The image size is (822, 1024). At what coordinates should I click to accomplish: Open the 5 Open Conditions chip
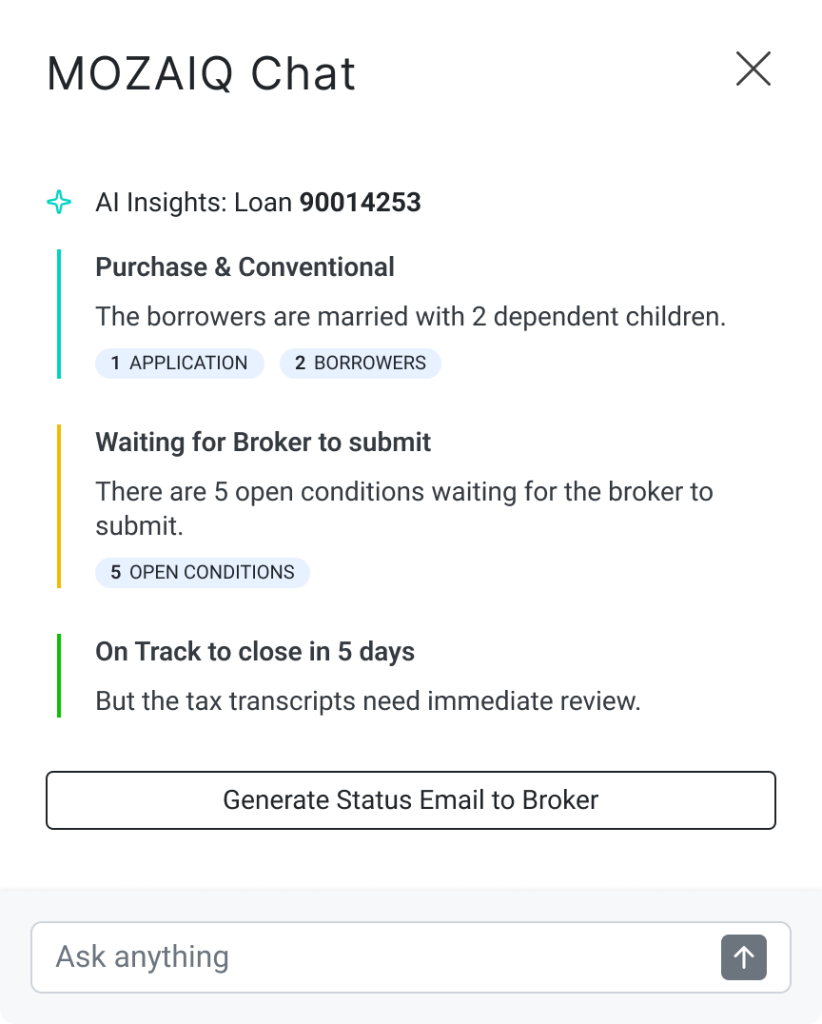[x=203, y=573]
